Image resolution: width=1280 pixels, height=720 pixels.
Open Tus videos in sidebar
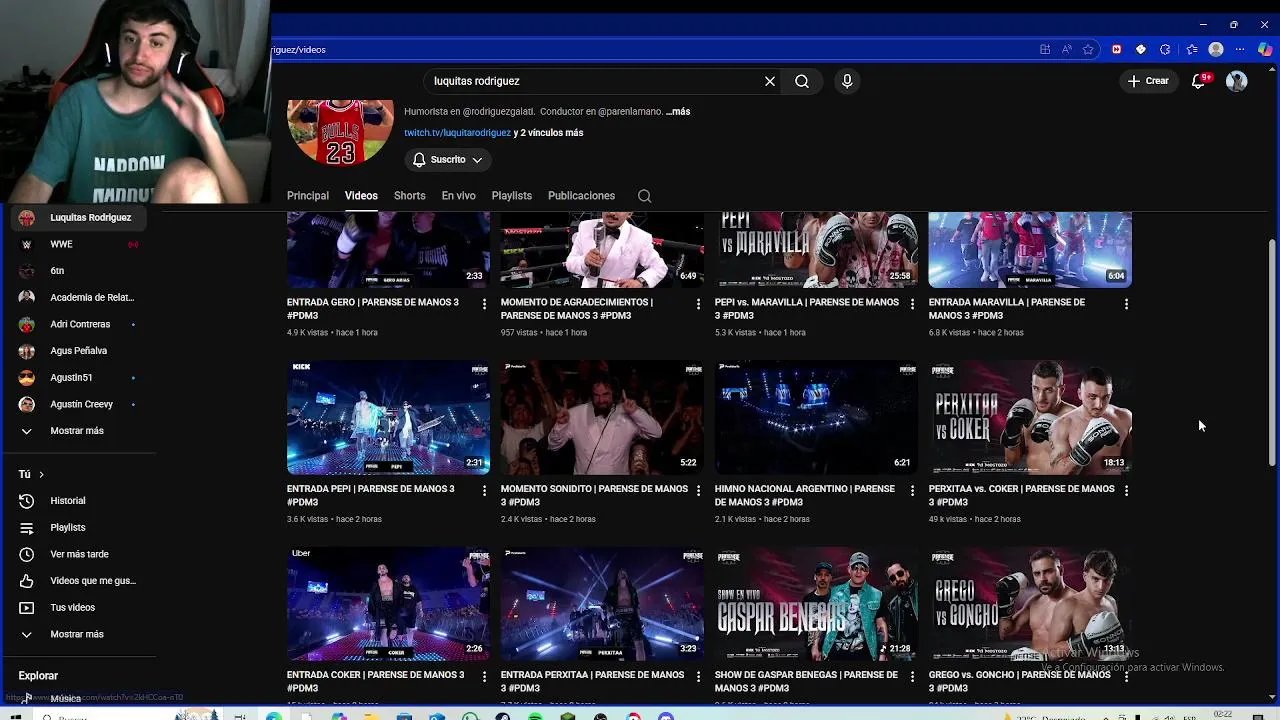[78, 608]
